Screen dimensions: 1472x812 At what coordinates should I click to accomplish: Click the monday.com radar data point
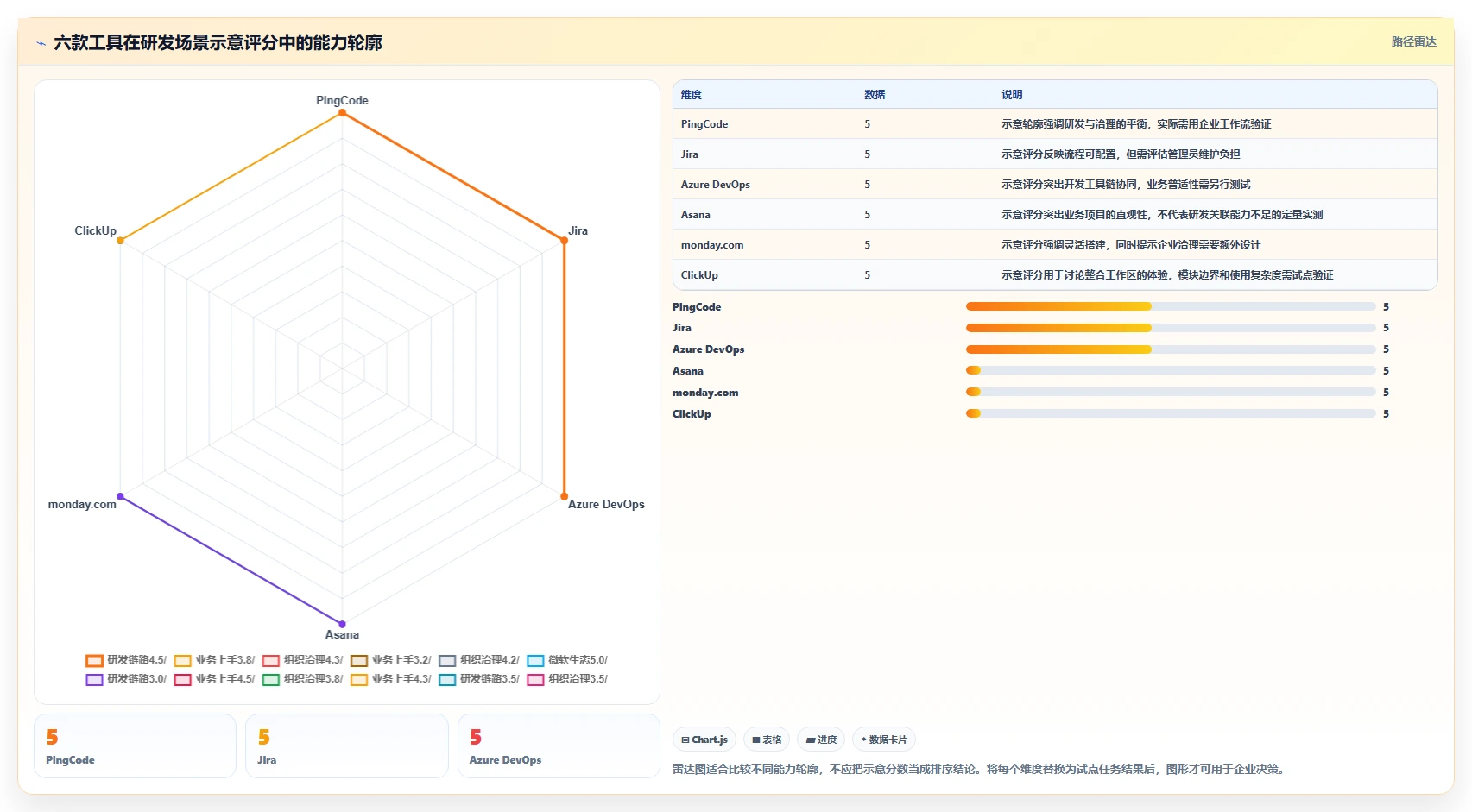120,496
